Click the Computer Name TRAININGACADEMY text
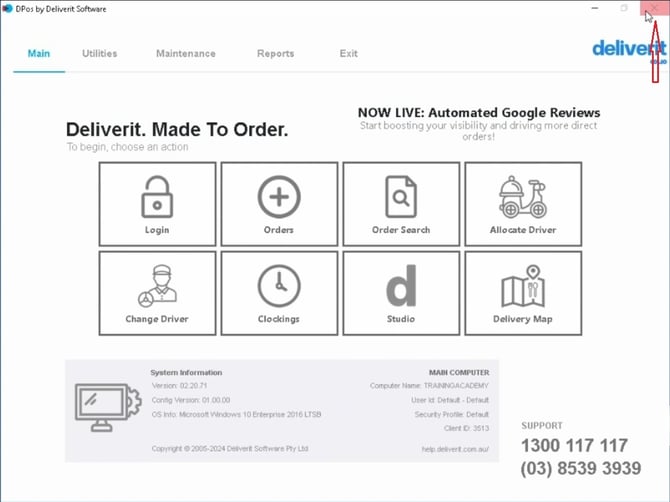 [429, 385]
